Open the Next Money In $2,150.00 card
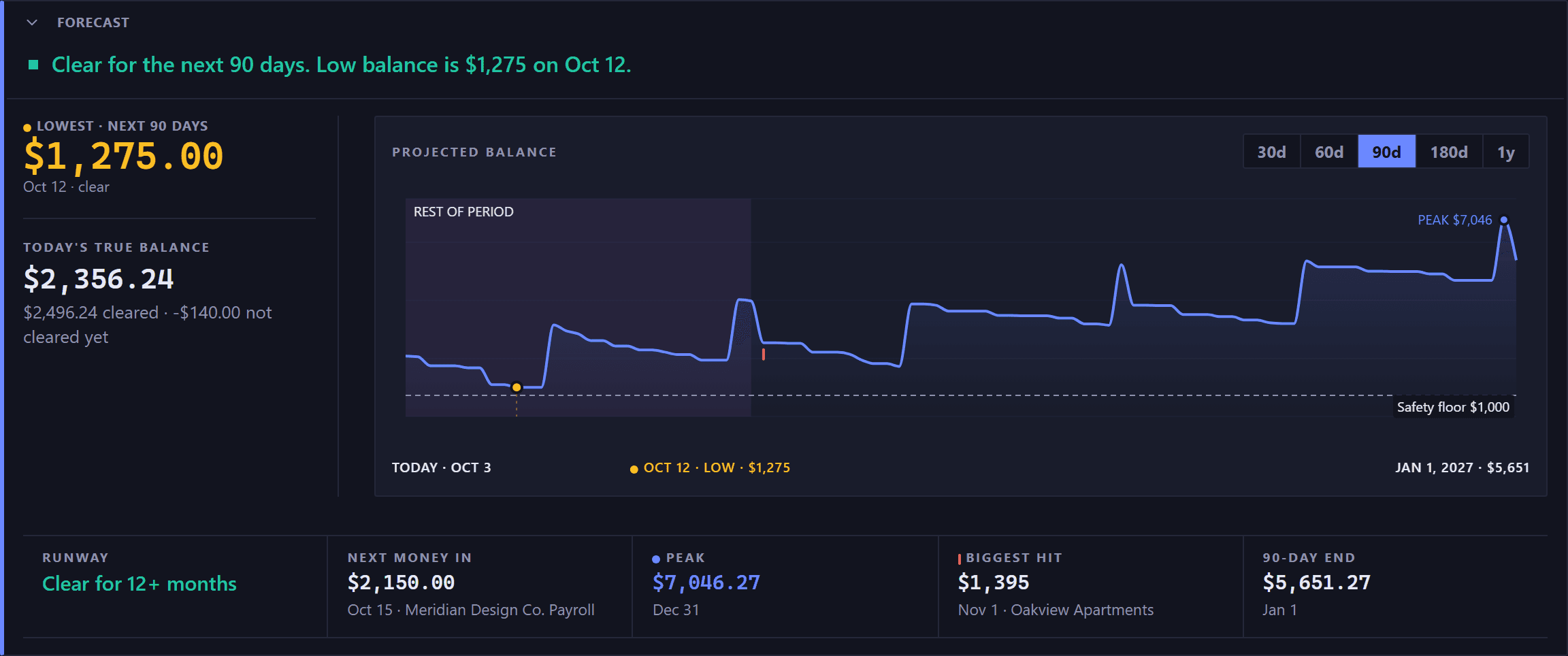This screenshot has height=656, width=1568. [x=480, y=587]
